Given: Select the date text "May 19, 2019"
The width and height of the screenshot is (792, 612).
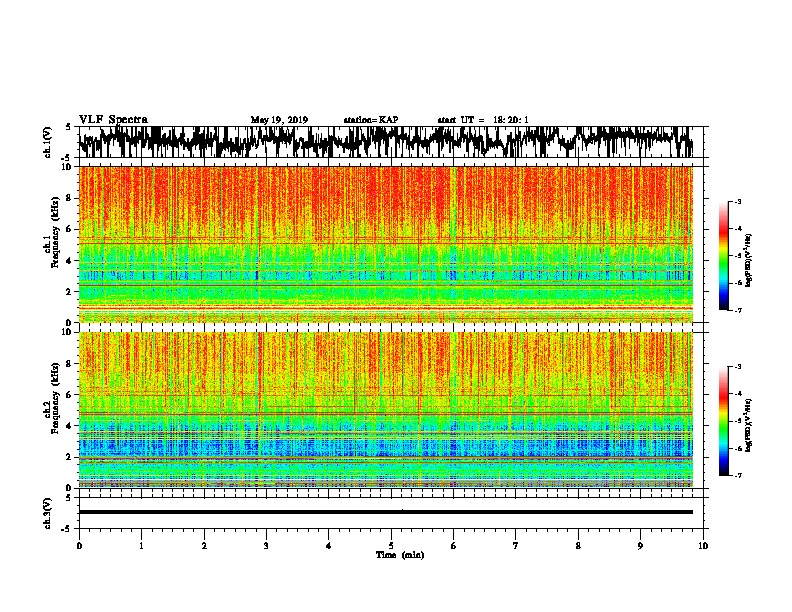Looking at the screenshot, I should (x=279, y=120).
